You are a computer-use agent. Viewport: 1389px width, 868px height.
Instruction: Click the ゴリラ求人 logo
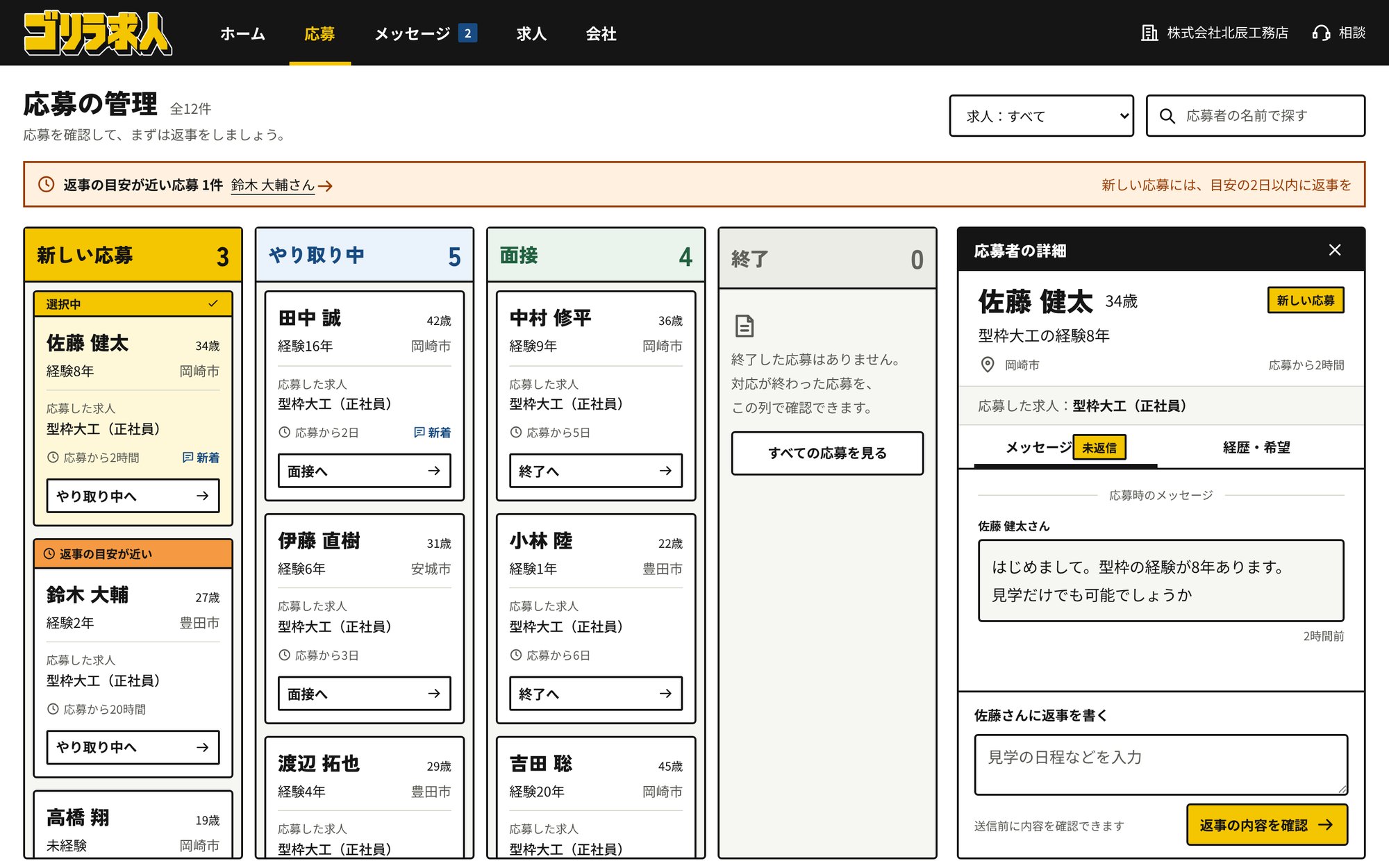(98, 33)
